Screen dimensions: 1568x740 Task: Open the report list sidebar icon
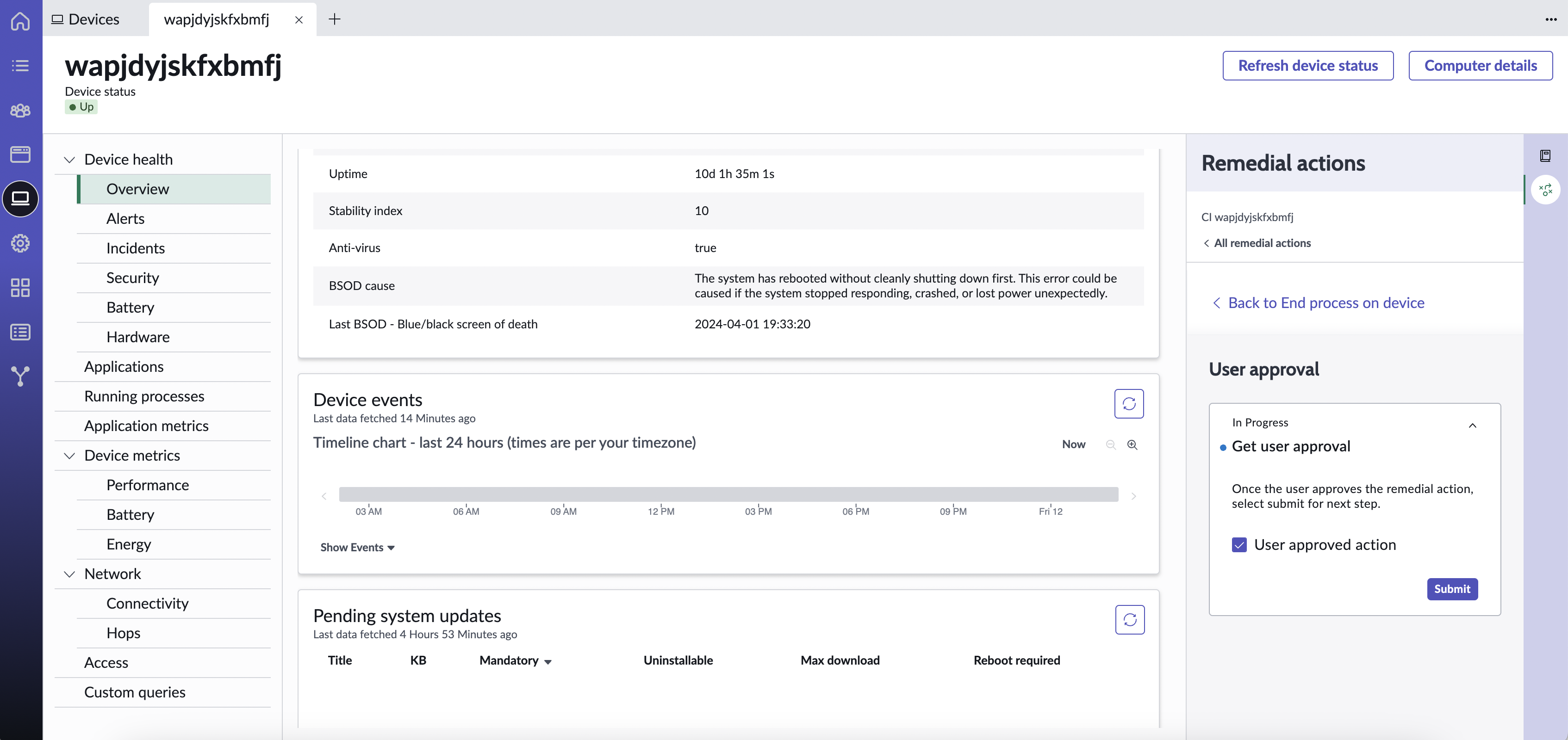click(20, 332)
